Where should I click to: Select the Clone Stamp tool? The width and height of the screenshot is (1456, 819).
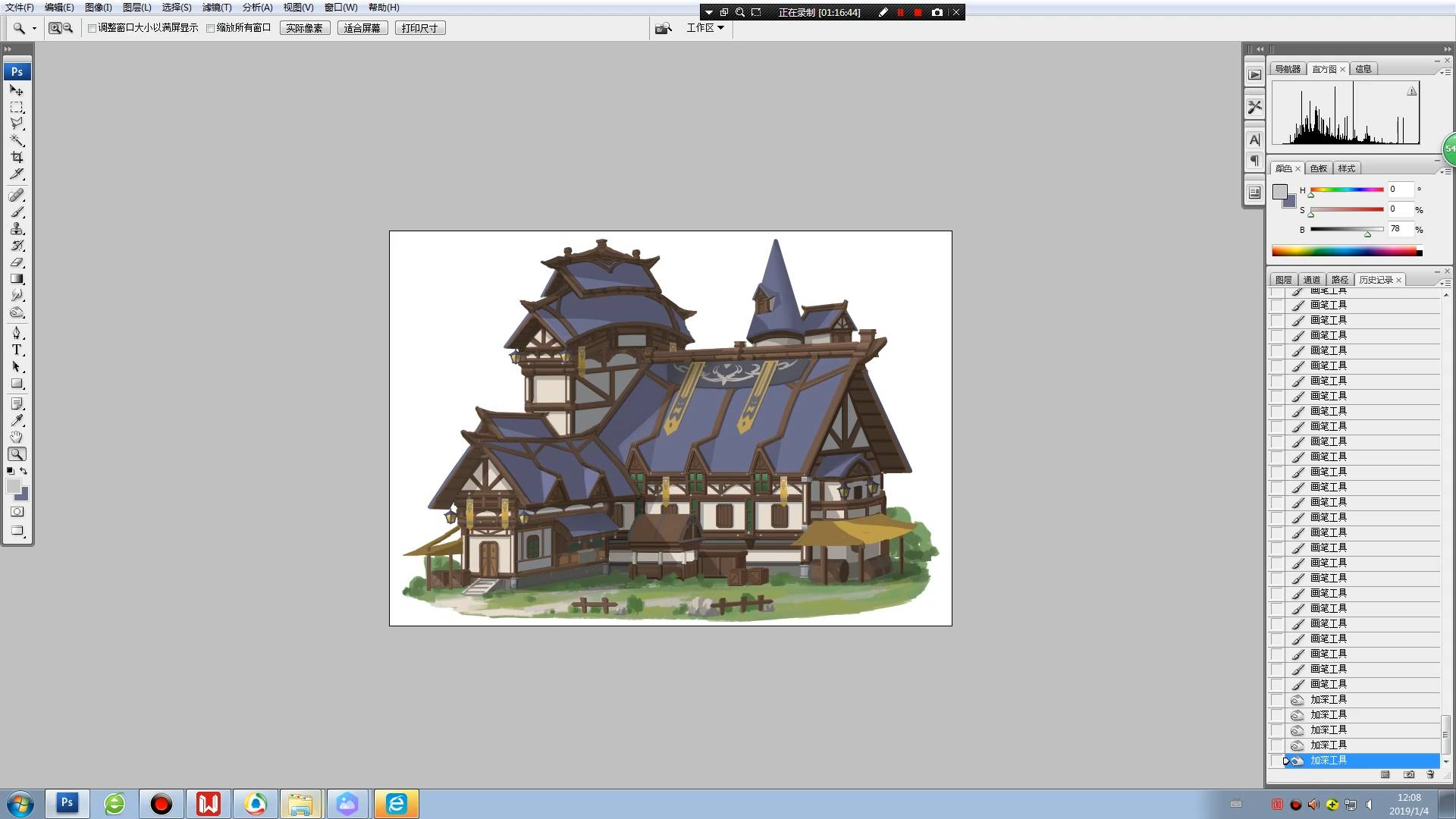[17, 229]
